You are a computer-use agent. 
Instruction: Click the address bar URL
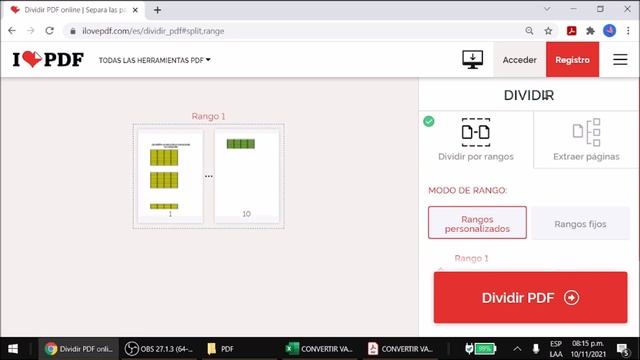coord(153,31)
